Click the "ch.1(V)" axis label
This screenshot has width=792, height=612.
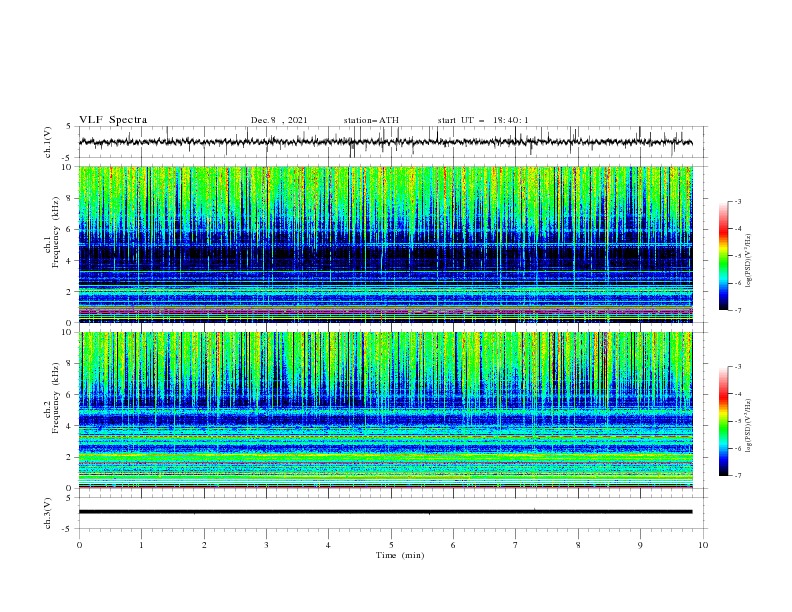coord(48,142)
